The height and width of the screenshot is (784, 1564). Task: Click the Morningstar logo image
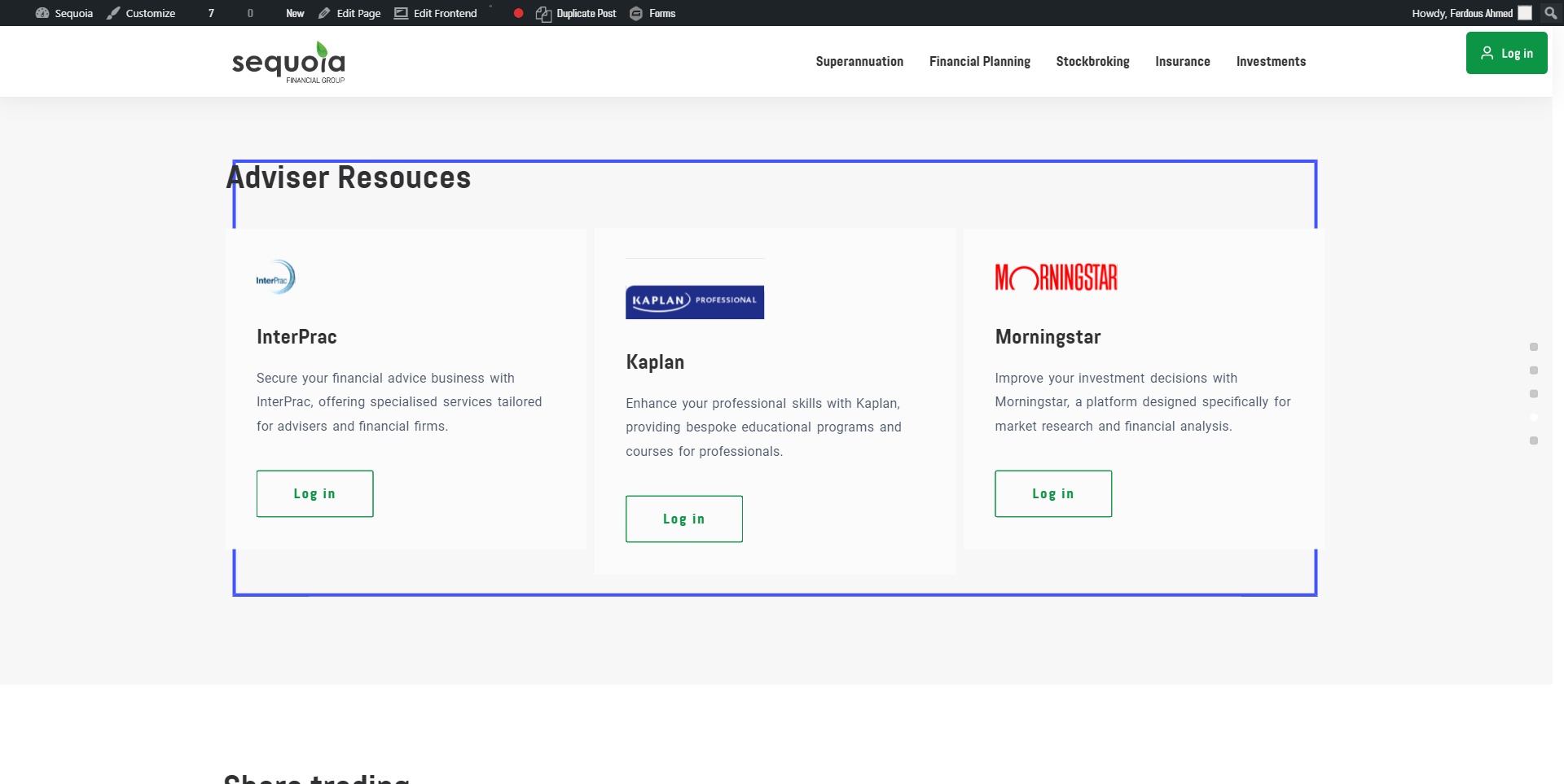(x=1056, y=278)
